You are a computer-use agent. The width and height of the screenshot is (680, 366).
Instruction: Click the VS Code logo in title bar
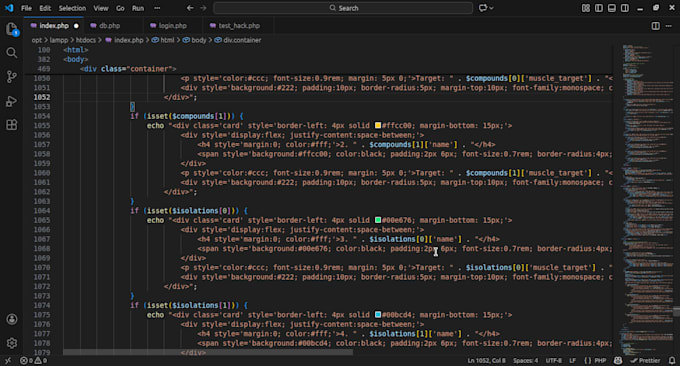(9, 8)
